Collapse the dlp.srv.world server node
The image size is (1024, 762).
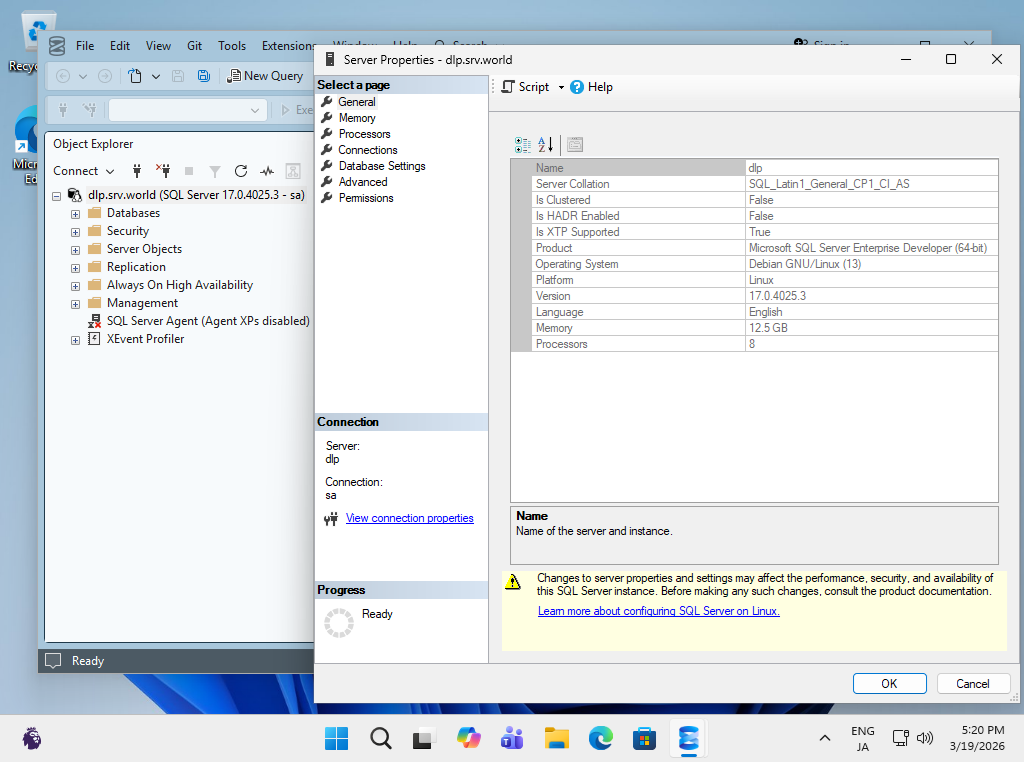(57, 195)
